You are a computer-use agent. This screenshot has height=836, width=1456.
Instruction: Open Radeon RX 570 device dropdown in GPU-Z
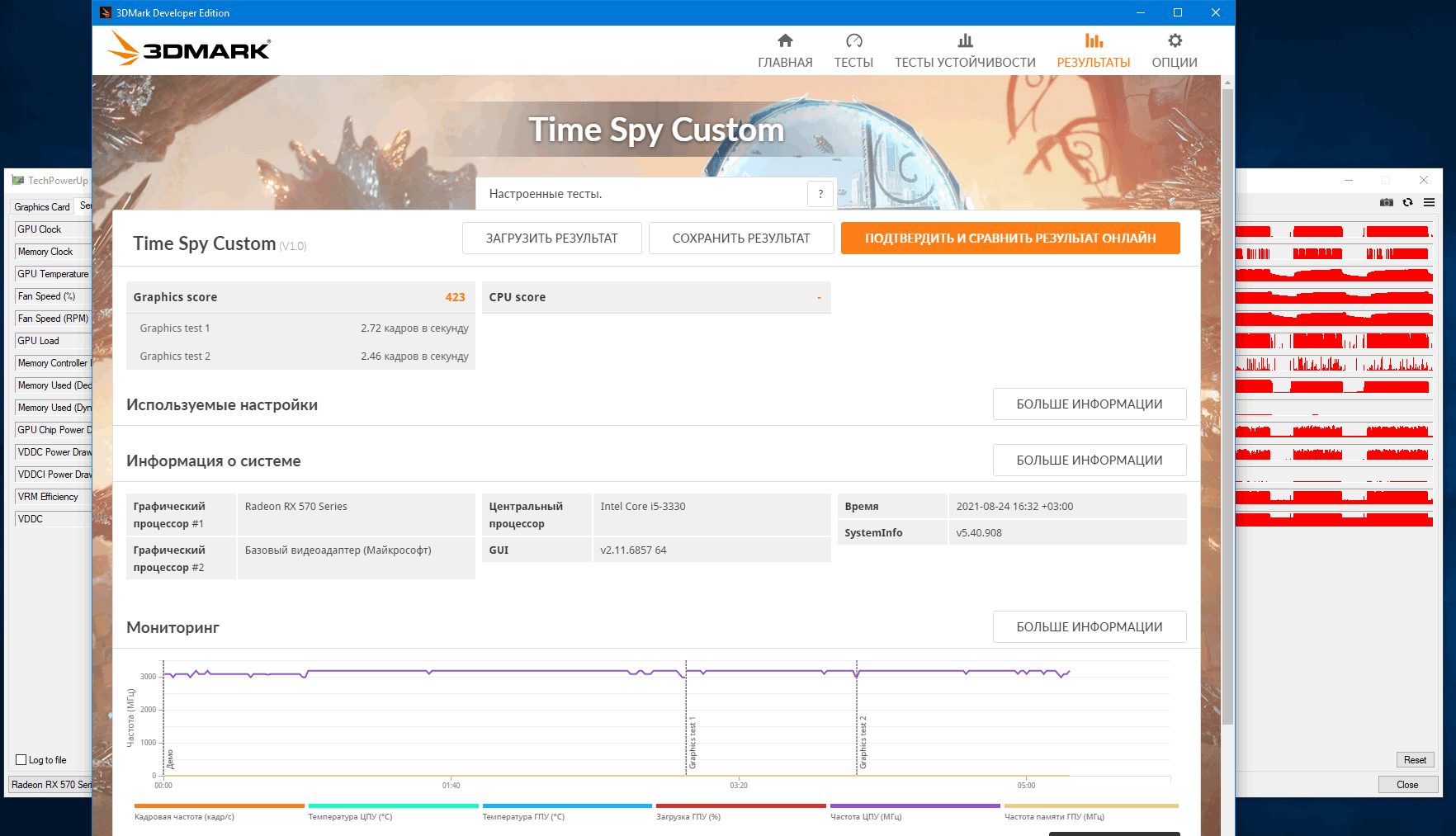pyautogui.click(x=50, y=785)
